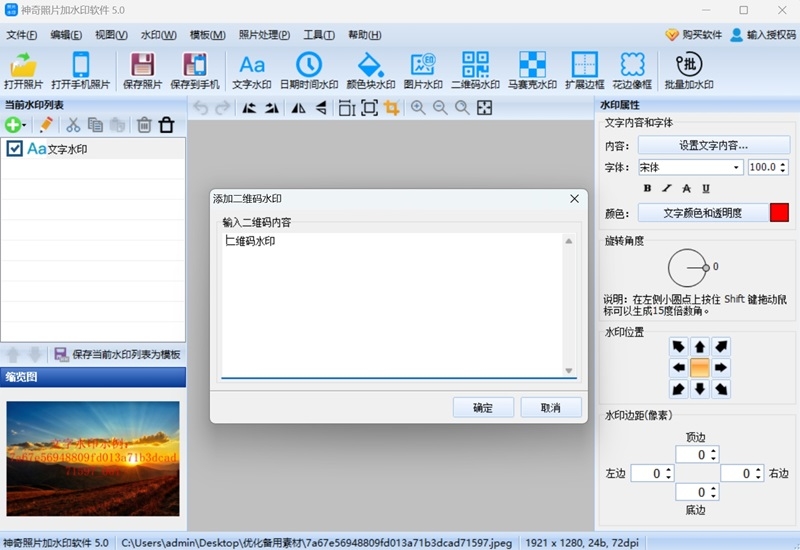Image resolution: width=800 pixels, height=550 pixels.
Task: Select the 马赛克水印 mosaic tool
Action: point(532,71)
